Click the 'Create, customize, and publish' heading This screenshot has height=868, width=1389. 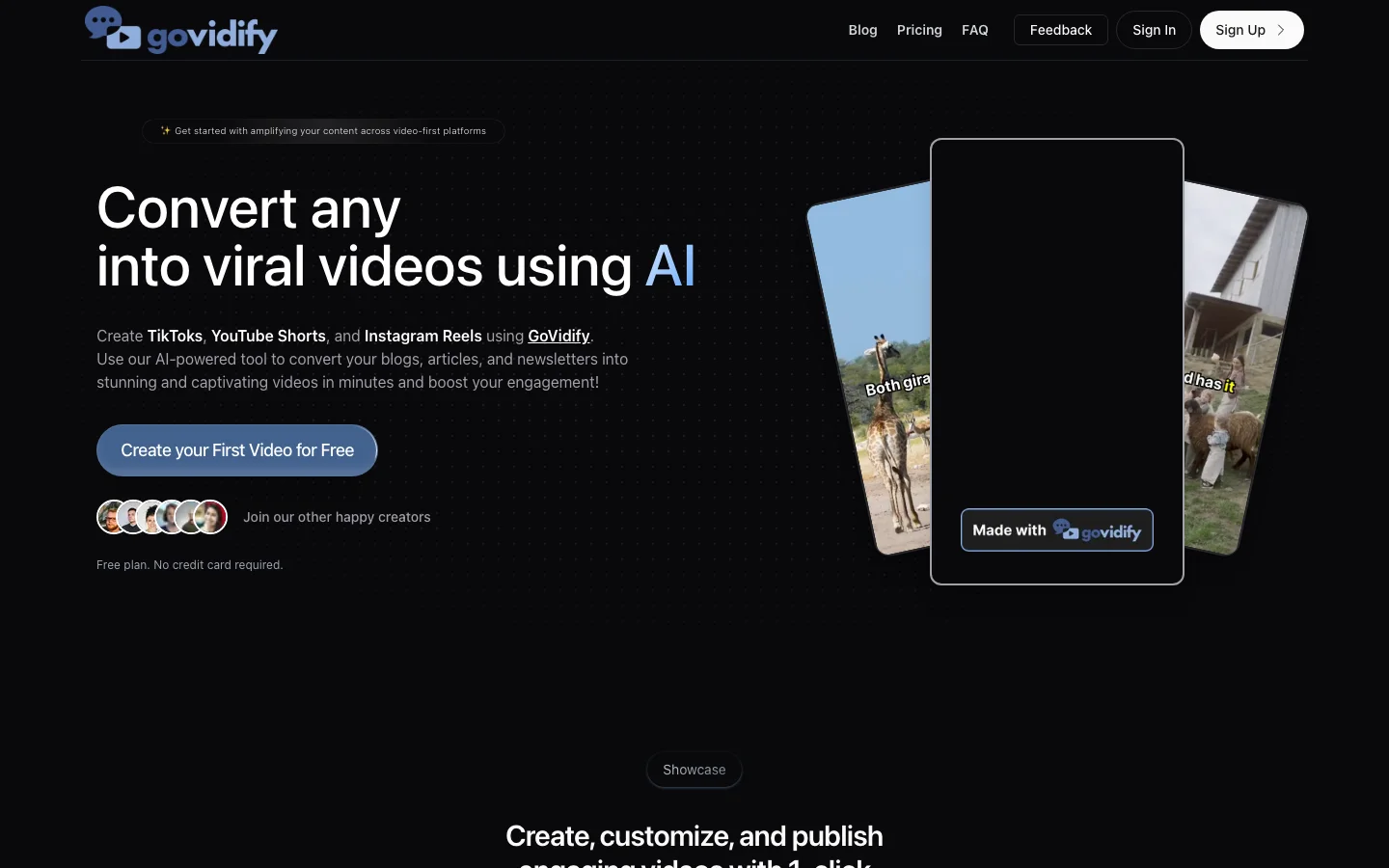tap(694, 835)
